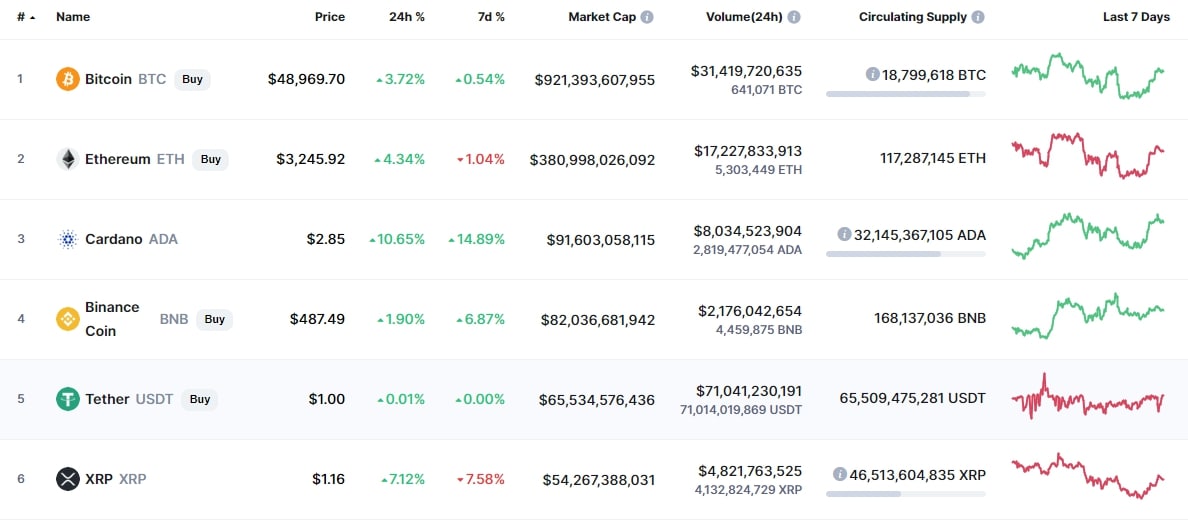Click Buy next to Tether USDT
Viewport: 1188px width, 521px height.
coord(199,399)
